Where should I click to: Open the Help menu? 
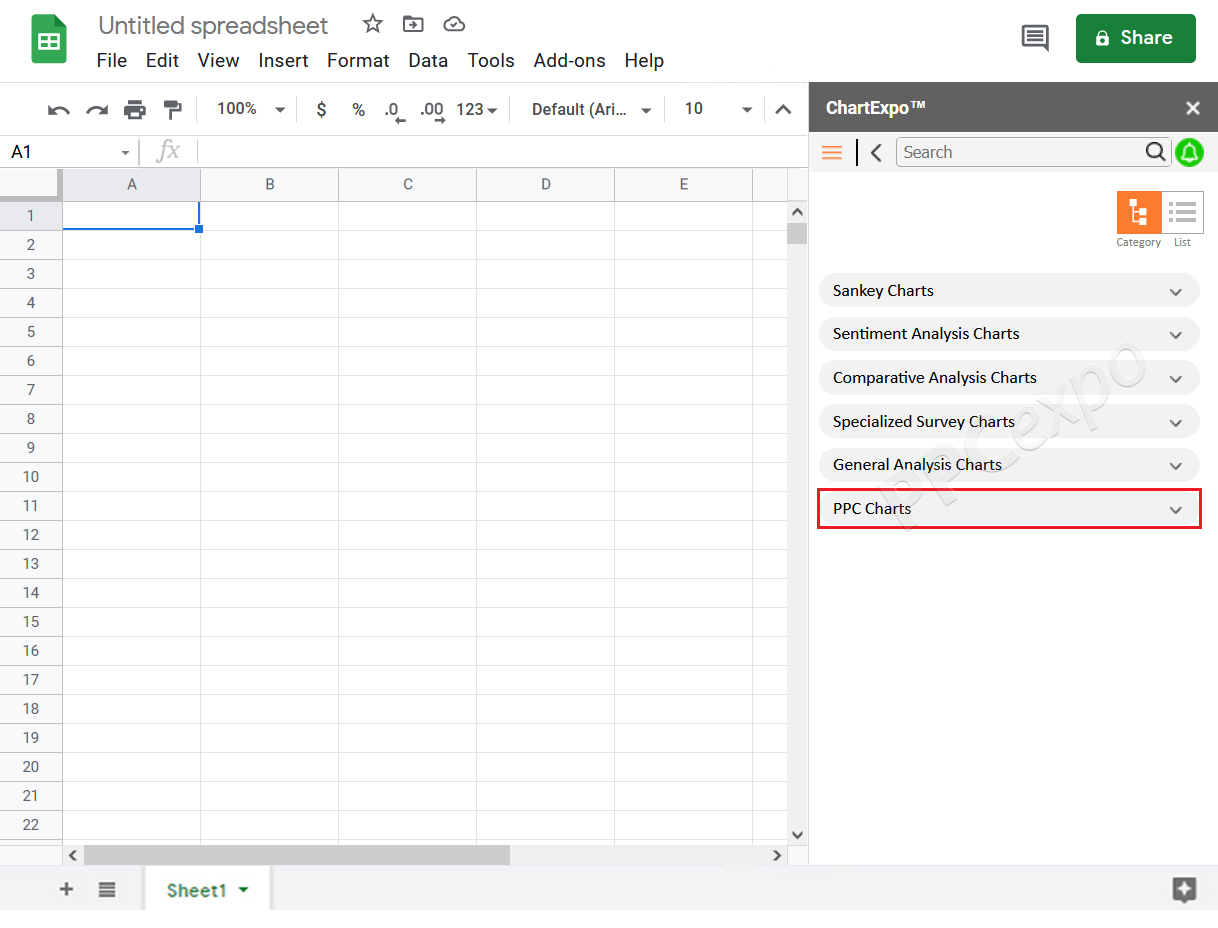tap(644, 61)
